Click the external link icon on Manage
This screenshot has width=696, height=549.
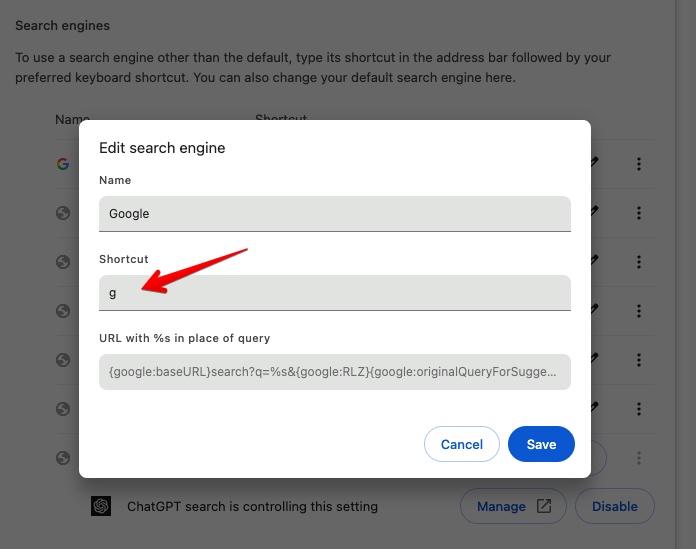[544, 506]
